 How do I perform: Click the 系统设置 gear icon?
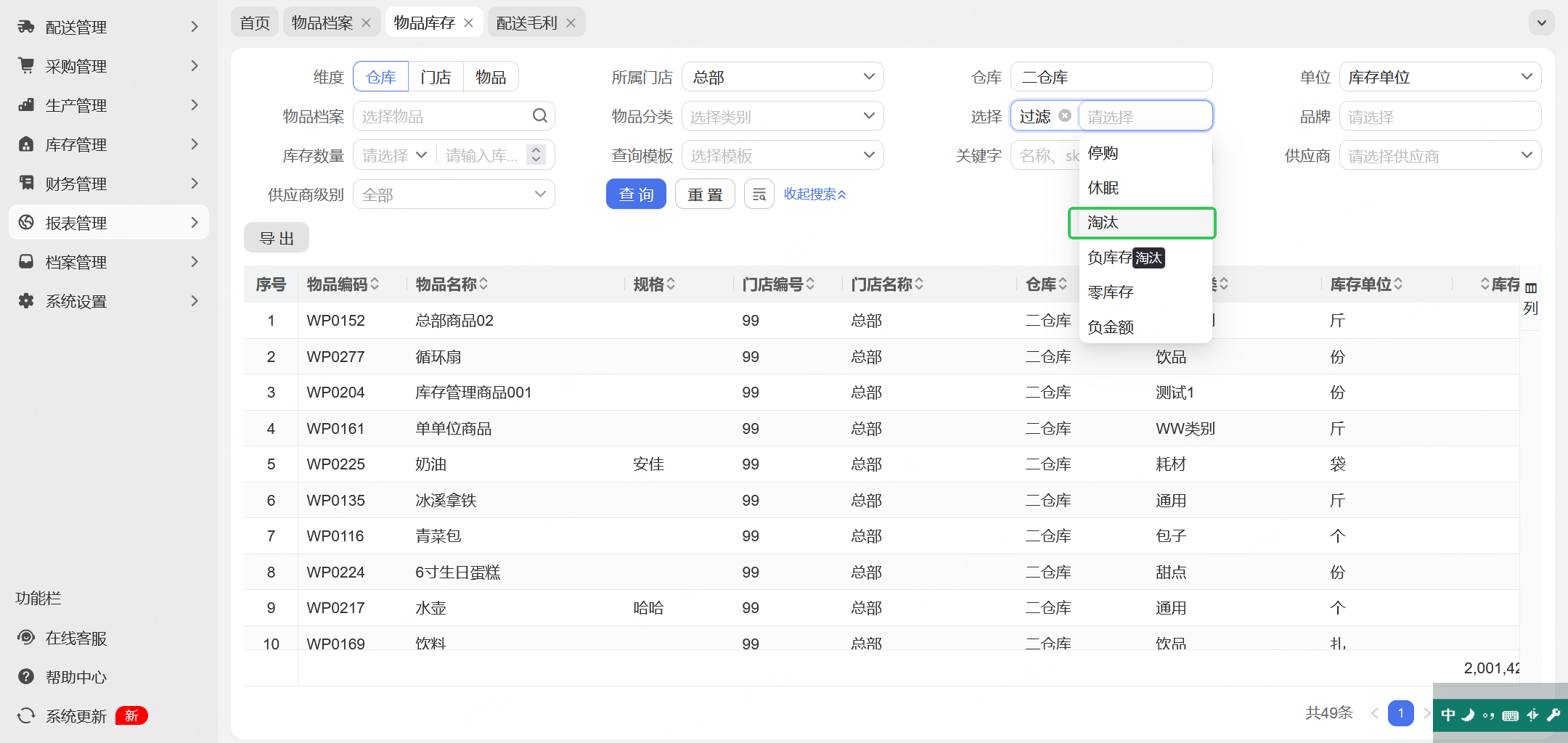[x=26, y=301]
